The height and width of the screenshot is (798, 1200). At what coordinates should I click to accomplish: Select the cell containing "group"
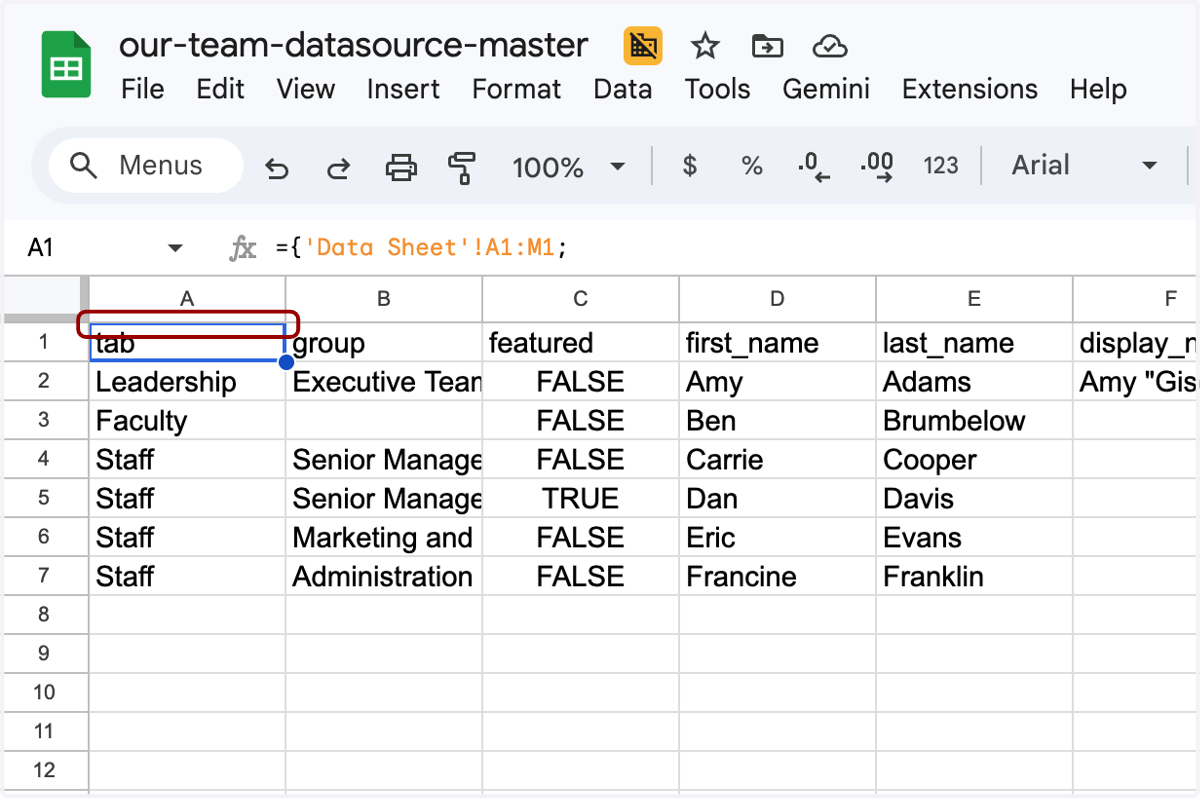coord(384,343)
